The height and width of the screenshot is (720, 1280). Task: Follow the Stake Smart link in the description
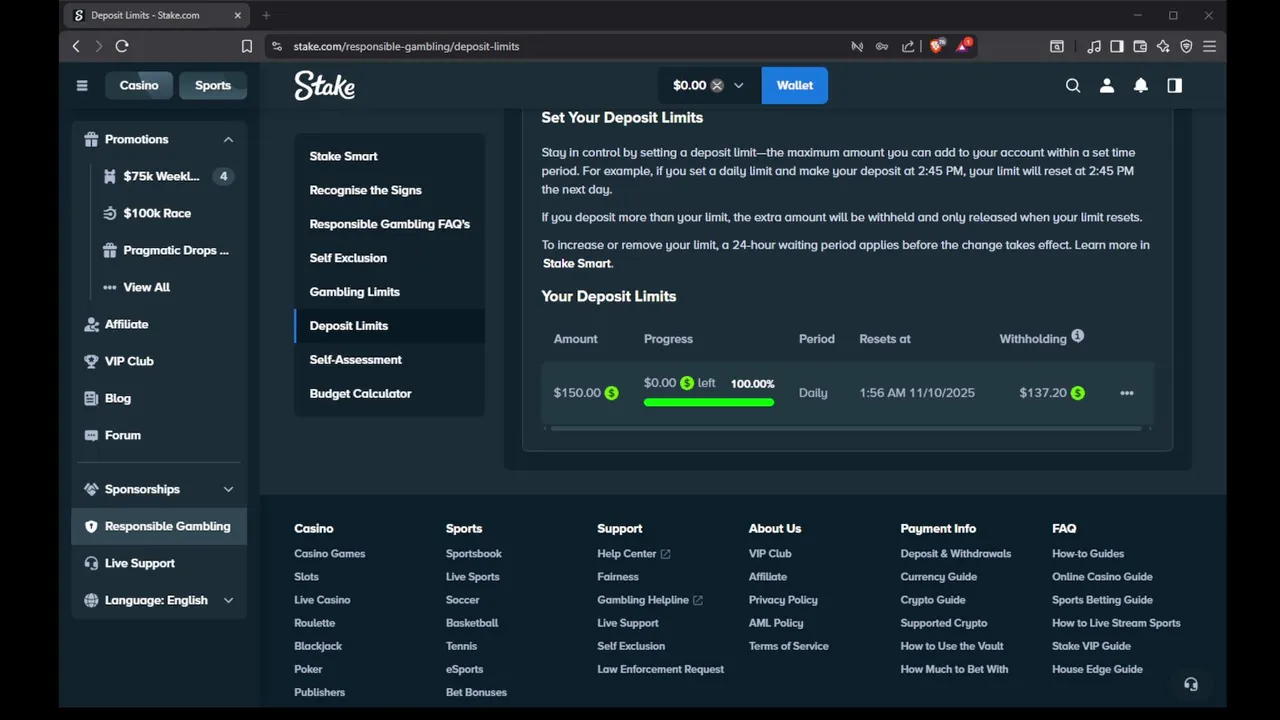point(577,264)
